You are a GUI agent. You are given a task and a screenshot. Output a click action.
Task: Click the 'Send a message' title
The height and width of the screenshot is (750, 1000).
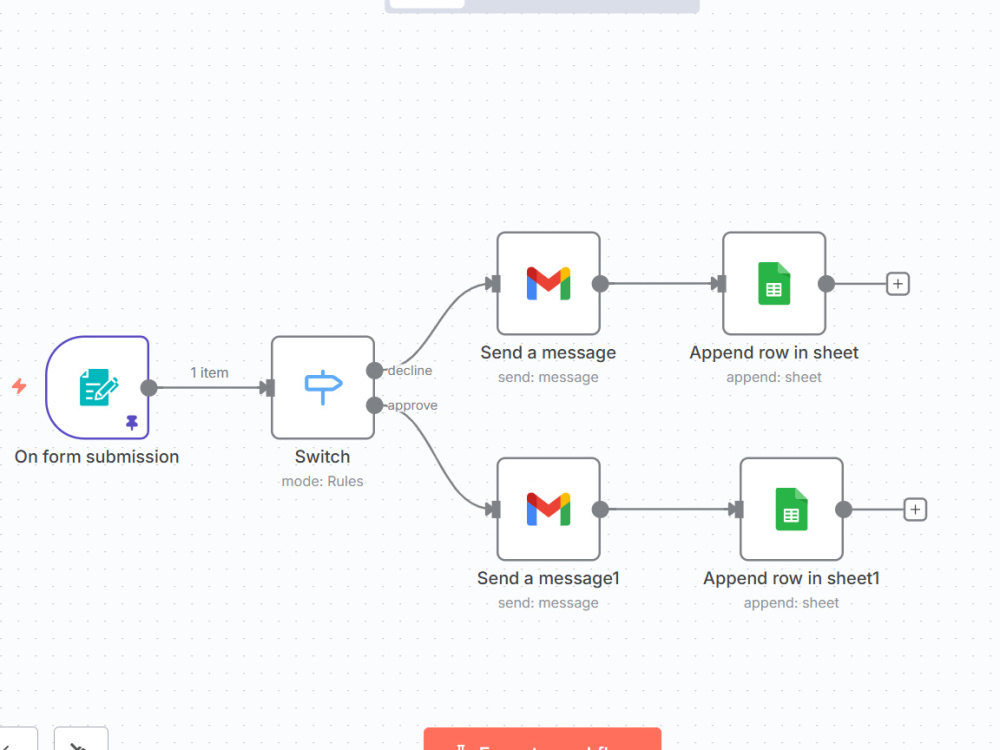(x=548, y=353)
